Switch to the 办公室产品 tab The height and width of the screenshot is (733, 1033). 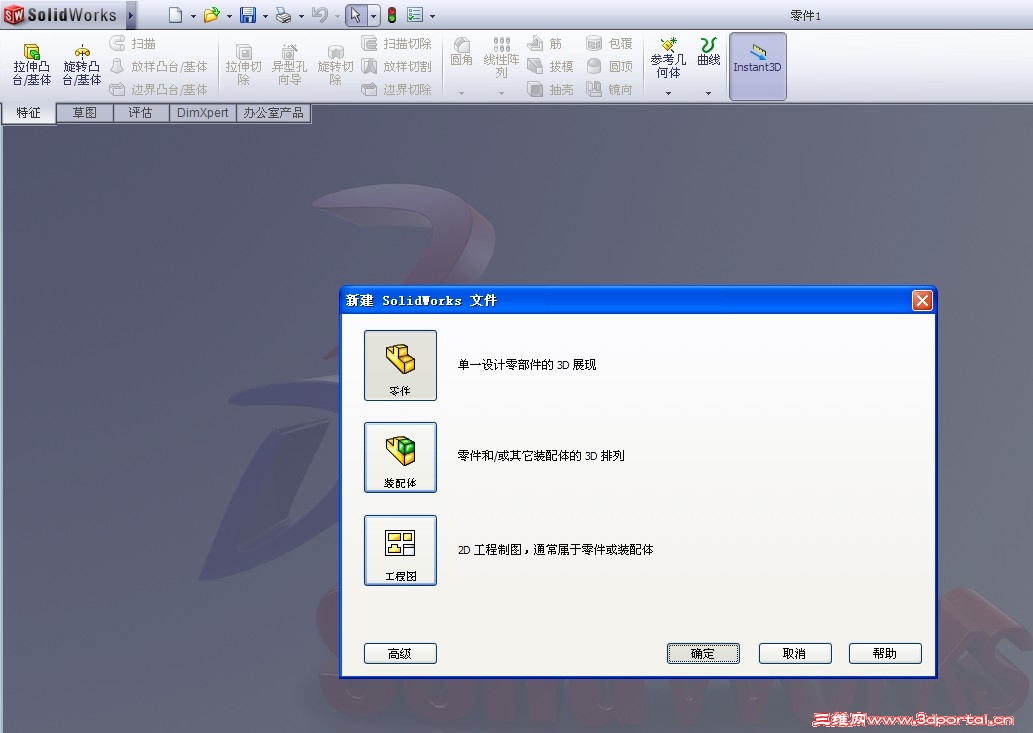click(x=273, y=113)
